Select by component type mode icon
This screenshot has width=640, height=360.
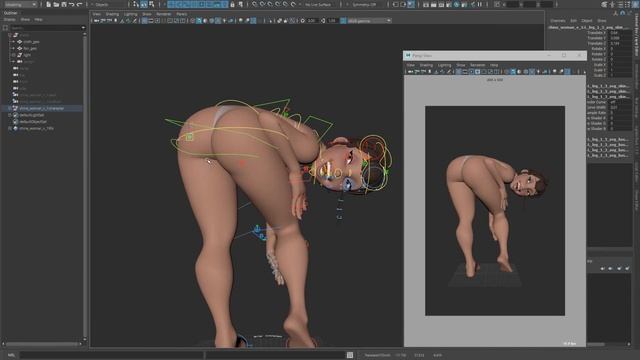click(152, 4)
